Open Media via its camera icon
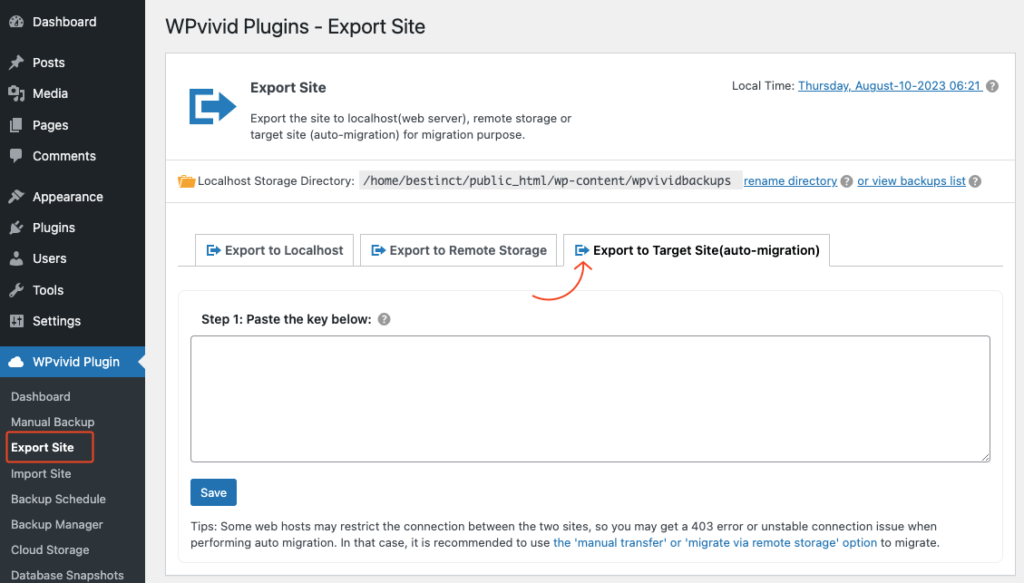Screen dimensions: 1024x583 (17, 93)
